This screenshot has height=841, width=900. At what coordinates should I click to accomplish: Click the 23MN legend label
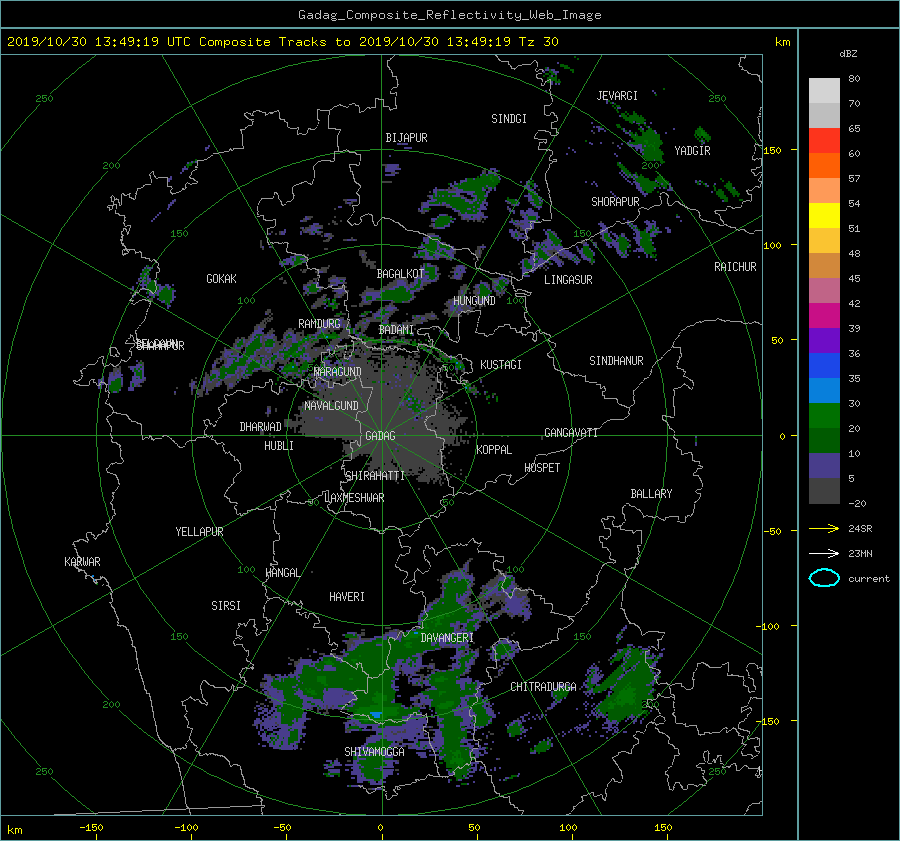pos(860,554)
